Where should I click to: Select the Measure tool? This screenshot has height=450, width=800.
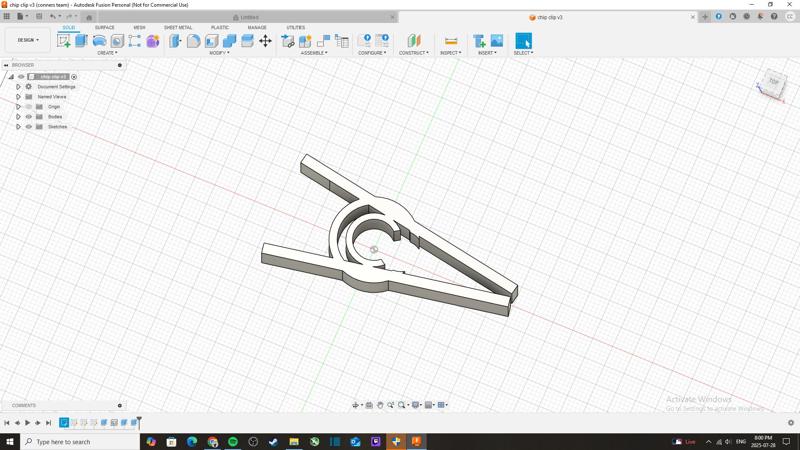coord(451,41)
